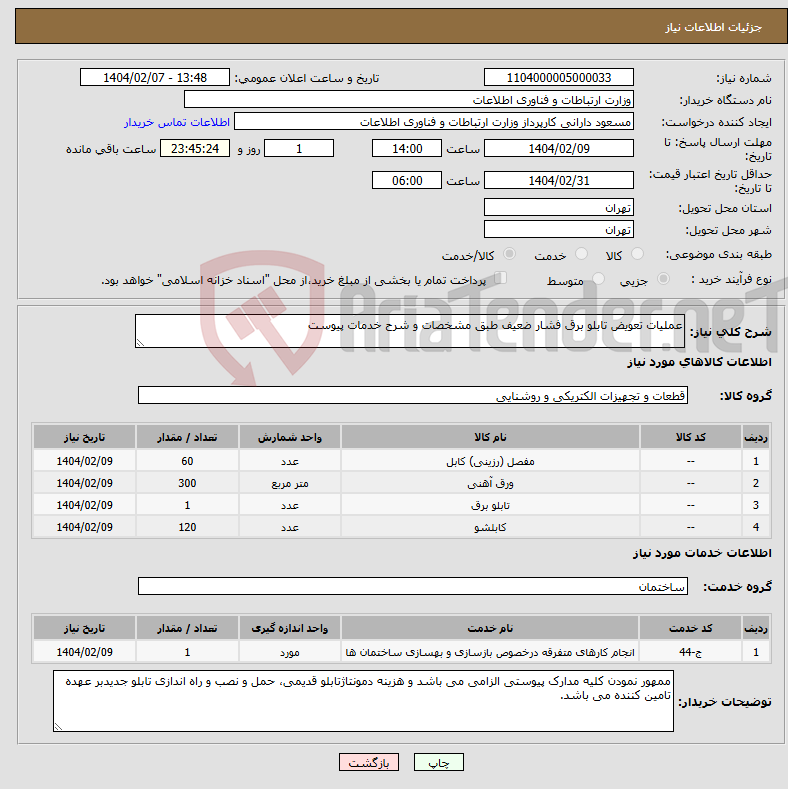Click the service name انجام کارهای متفرقه cell

tap(490, 652)
